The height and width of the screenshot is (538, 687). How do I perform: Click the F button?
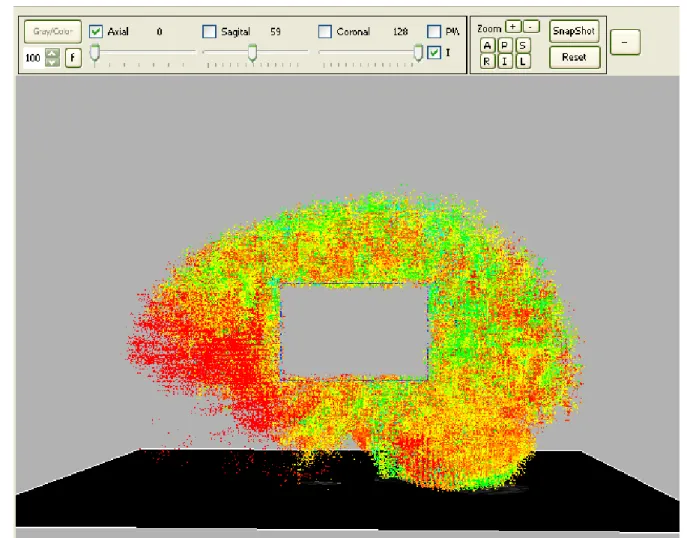tap(73, 58)
